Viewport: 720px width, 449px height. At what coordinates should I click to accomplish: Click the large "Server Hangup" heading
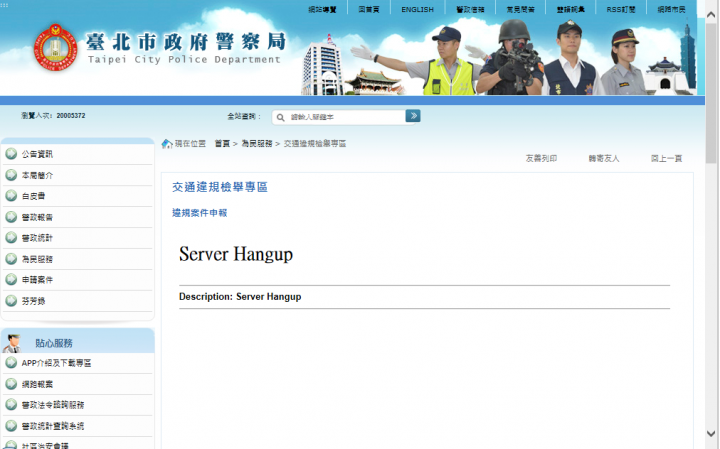point(236,254)
